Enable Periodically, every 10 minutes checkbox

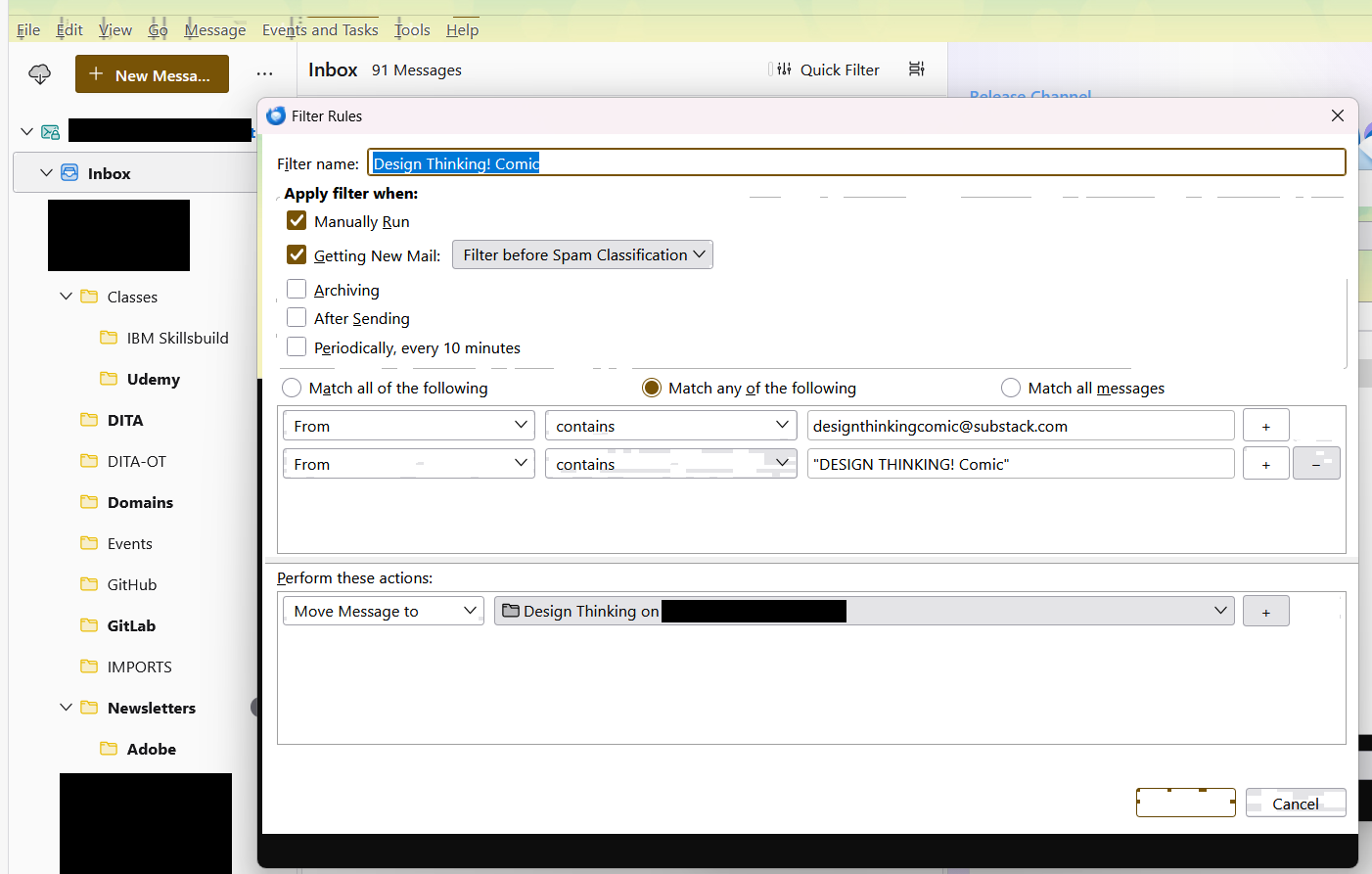click(x=297, y=346)
